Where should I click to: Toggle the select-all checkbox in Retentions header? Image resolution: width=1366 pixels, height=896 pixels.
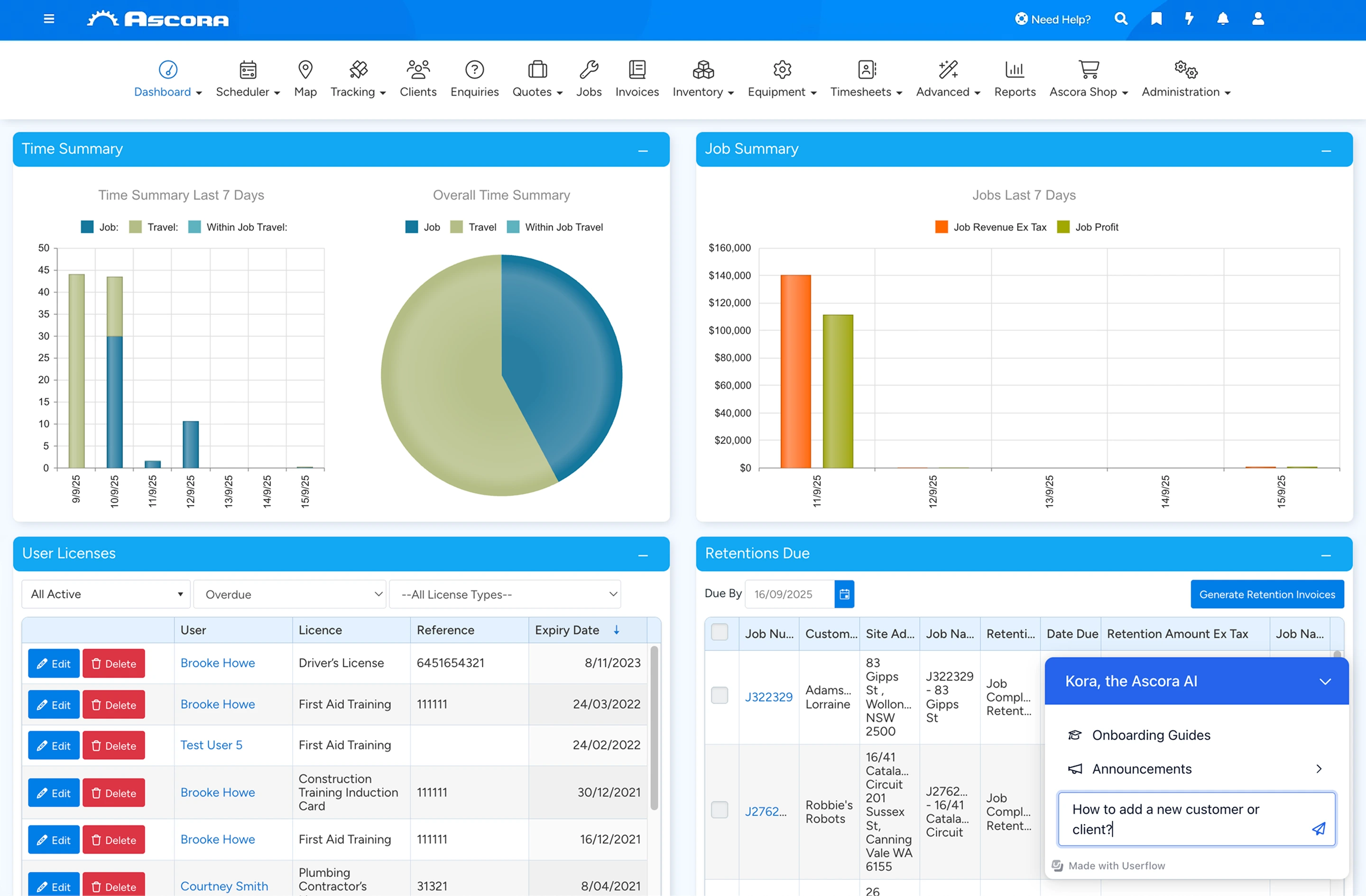point(719,631)
